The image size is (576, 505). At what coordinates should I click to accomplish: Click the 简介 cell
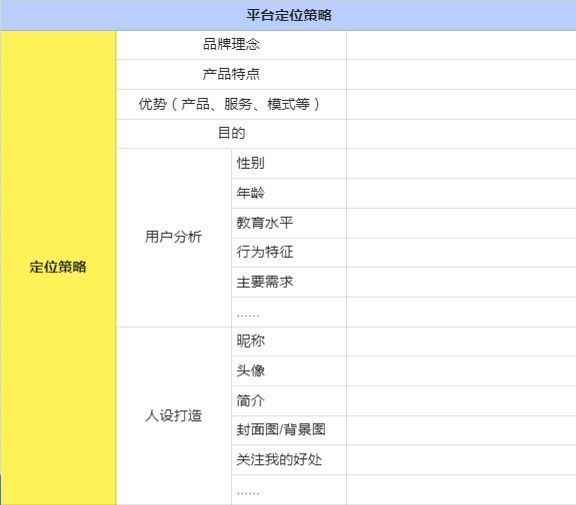pyautogui.click(x=289, y=401)
